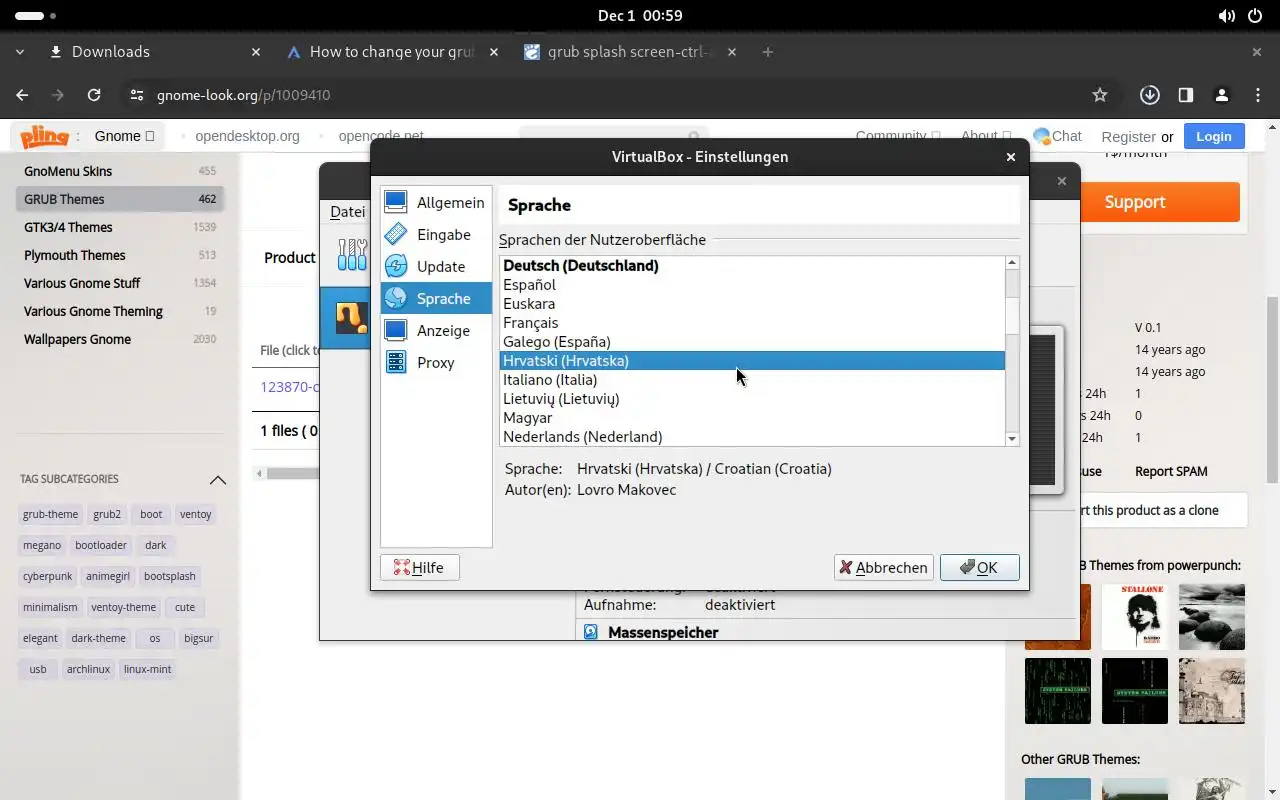Open the system power menu

[x=1255, y=16]
